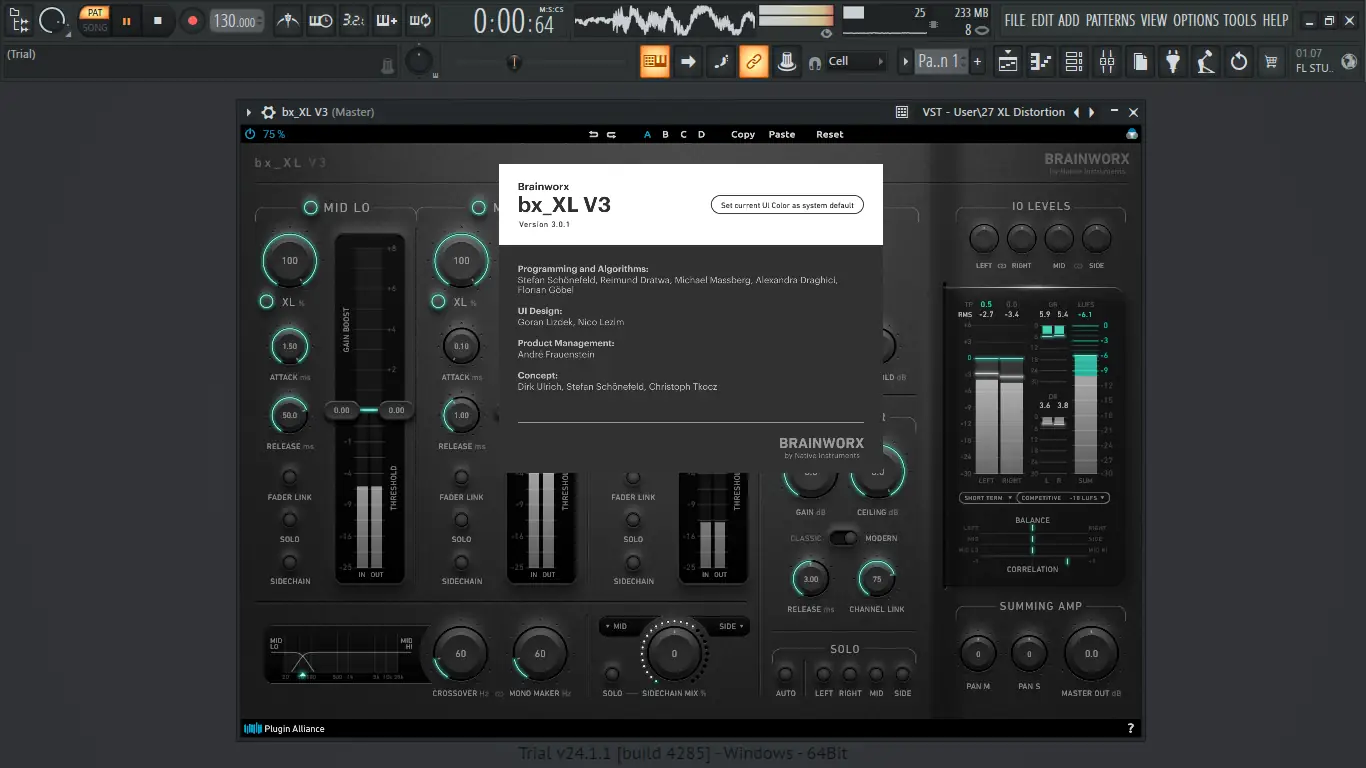Select settings slot B
1366x768 pixels.
pos(665,134)
